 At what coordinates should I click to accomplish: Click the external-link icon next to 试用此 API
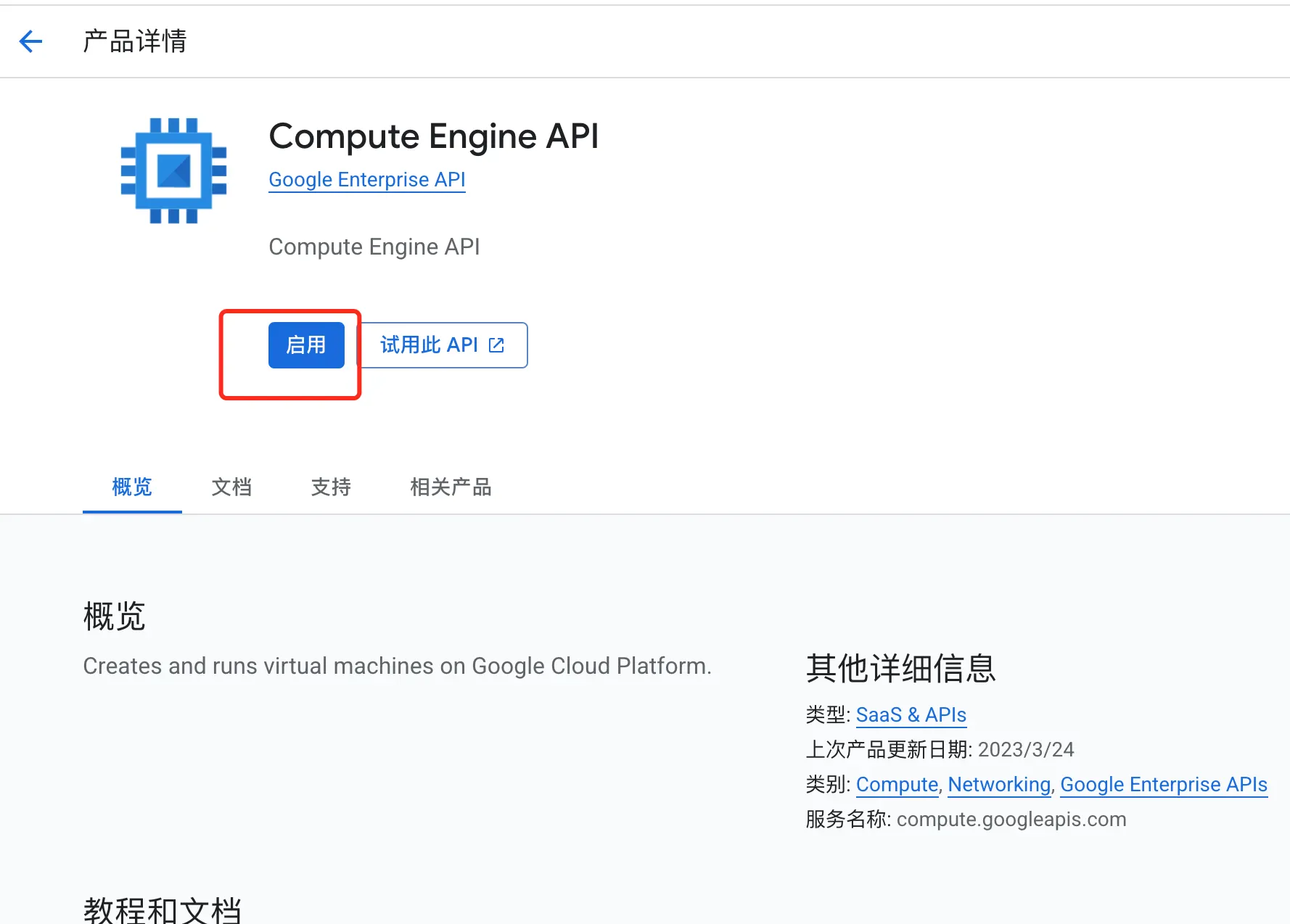pyautogui.click(x=496, y=345)
